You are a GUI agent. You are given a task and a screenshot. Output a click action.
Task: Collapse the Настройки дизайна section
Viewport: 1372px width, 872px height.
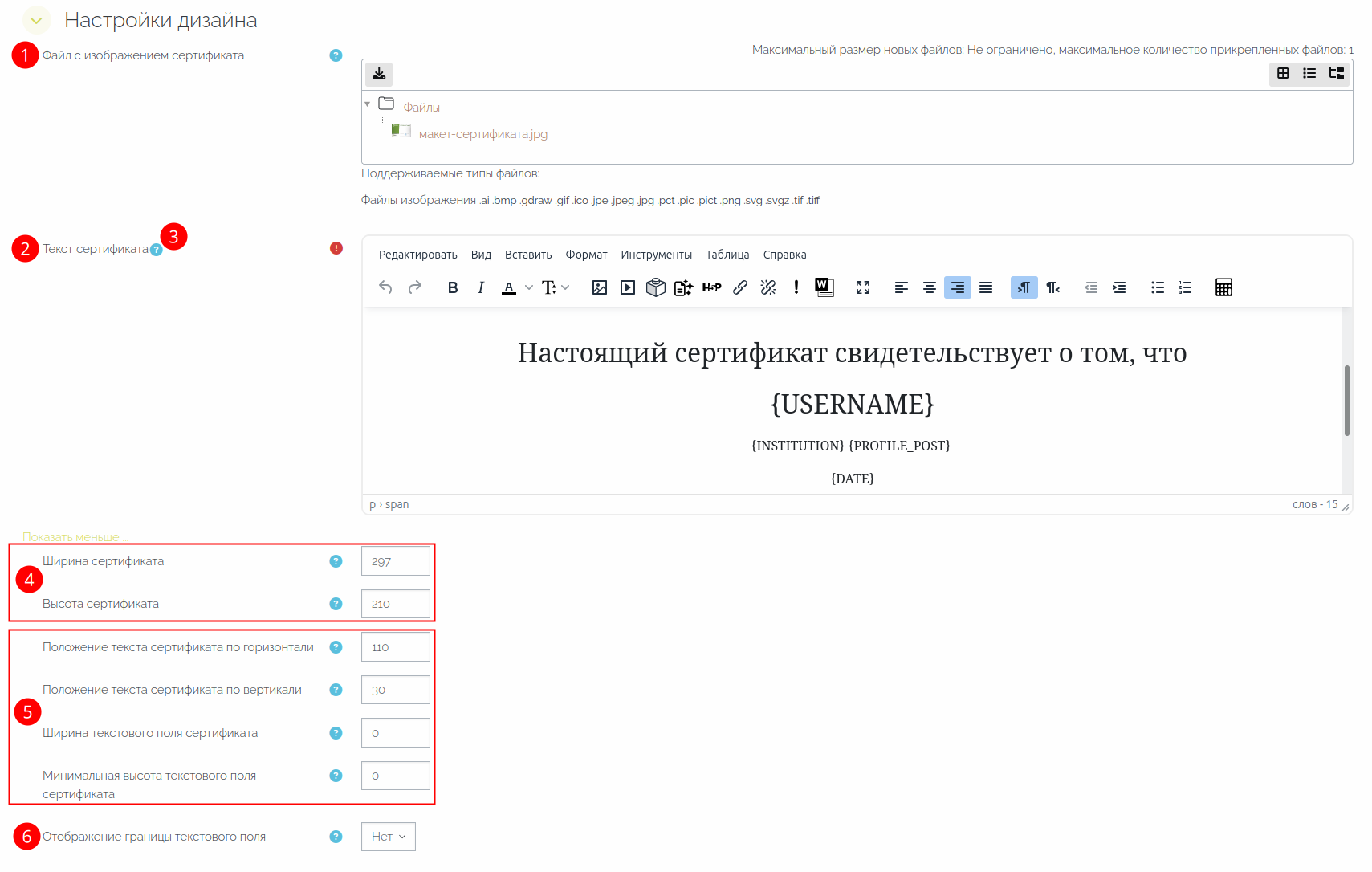pos(36,20)
